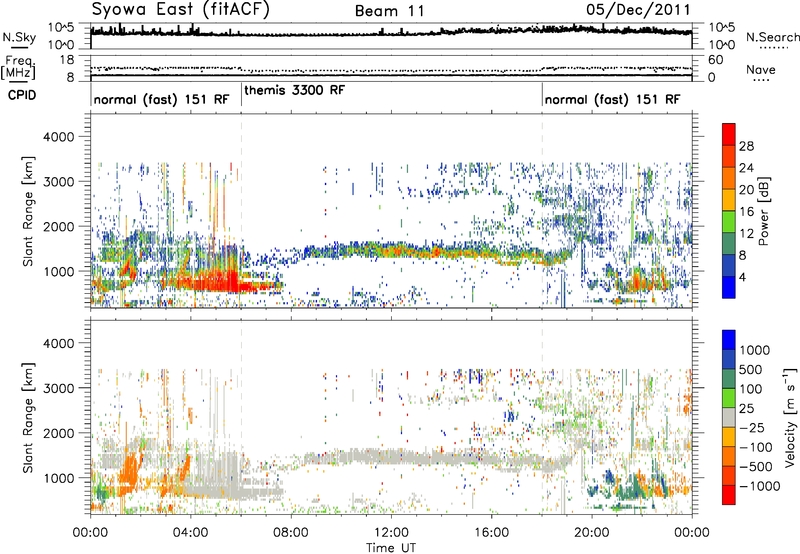This screenshot has height=554, width=800.
Task: Click the date "05/Dec/2011"
Action: coord(638,10)
